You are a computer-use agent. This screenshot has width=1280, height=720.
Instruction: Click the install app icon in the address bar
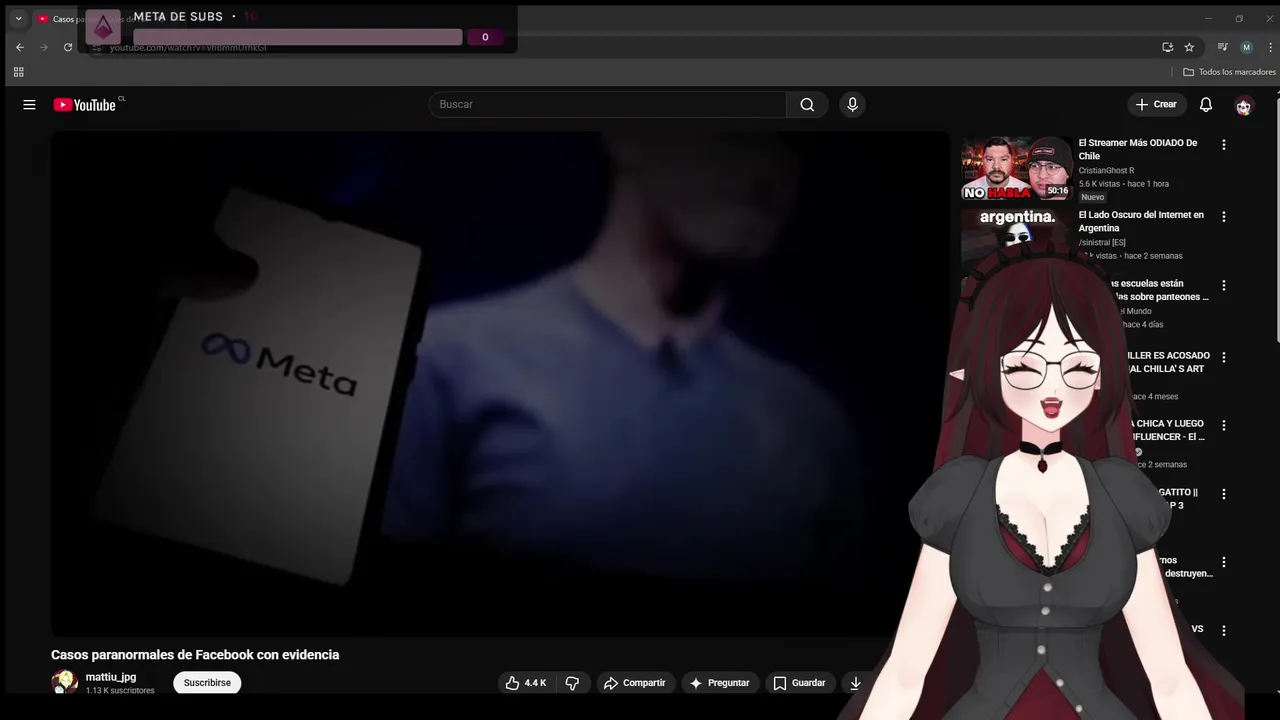(1167, 47)
